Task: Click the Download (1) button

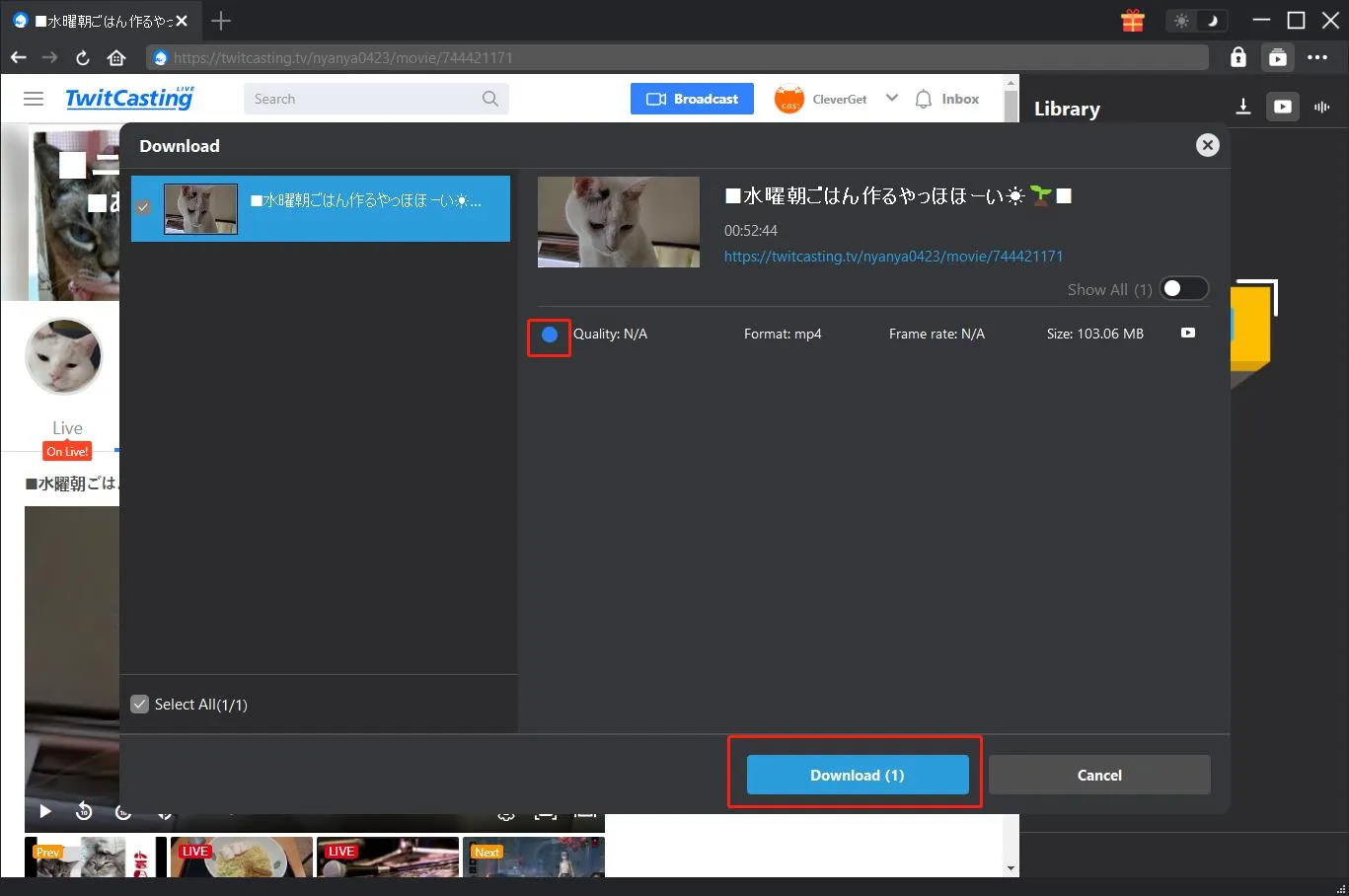Action: [x=857, y=775]
